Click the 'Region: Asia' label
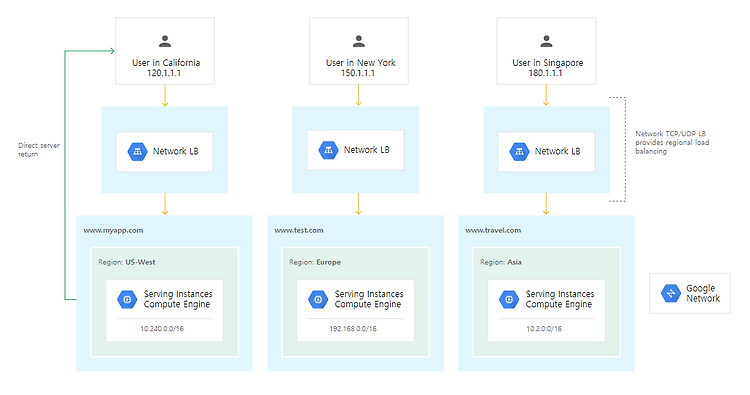750x395 pixels. pyautogui.click(x=501, y=262)
